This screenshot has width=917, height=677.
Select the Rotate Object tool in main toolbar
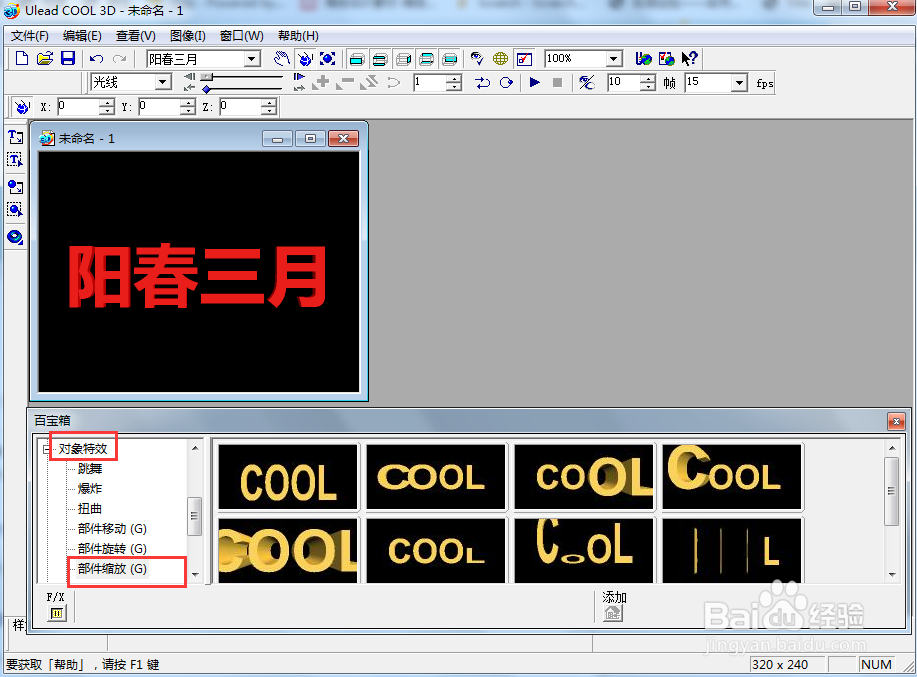(305, 58)
